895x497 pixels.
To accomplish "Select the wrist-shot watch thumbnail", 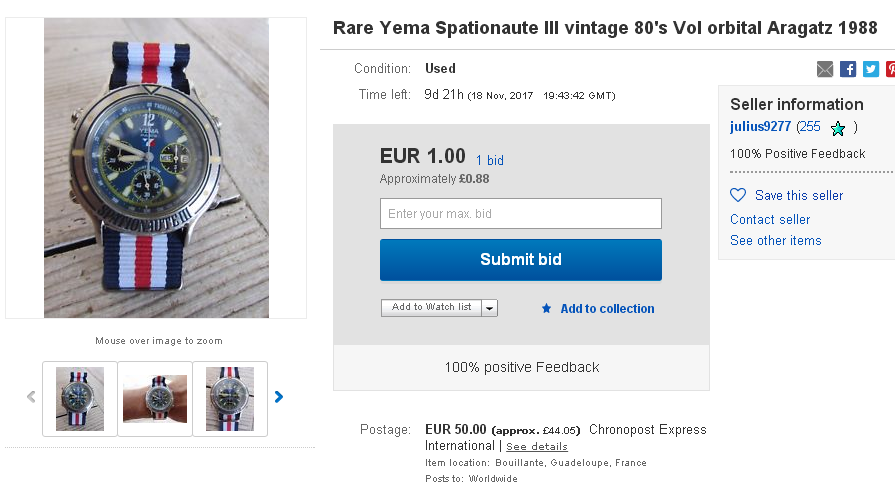I will click(155, 398).
